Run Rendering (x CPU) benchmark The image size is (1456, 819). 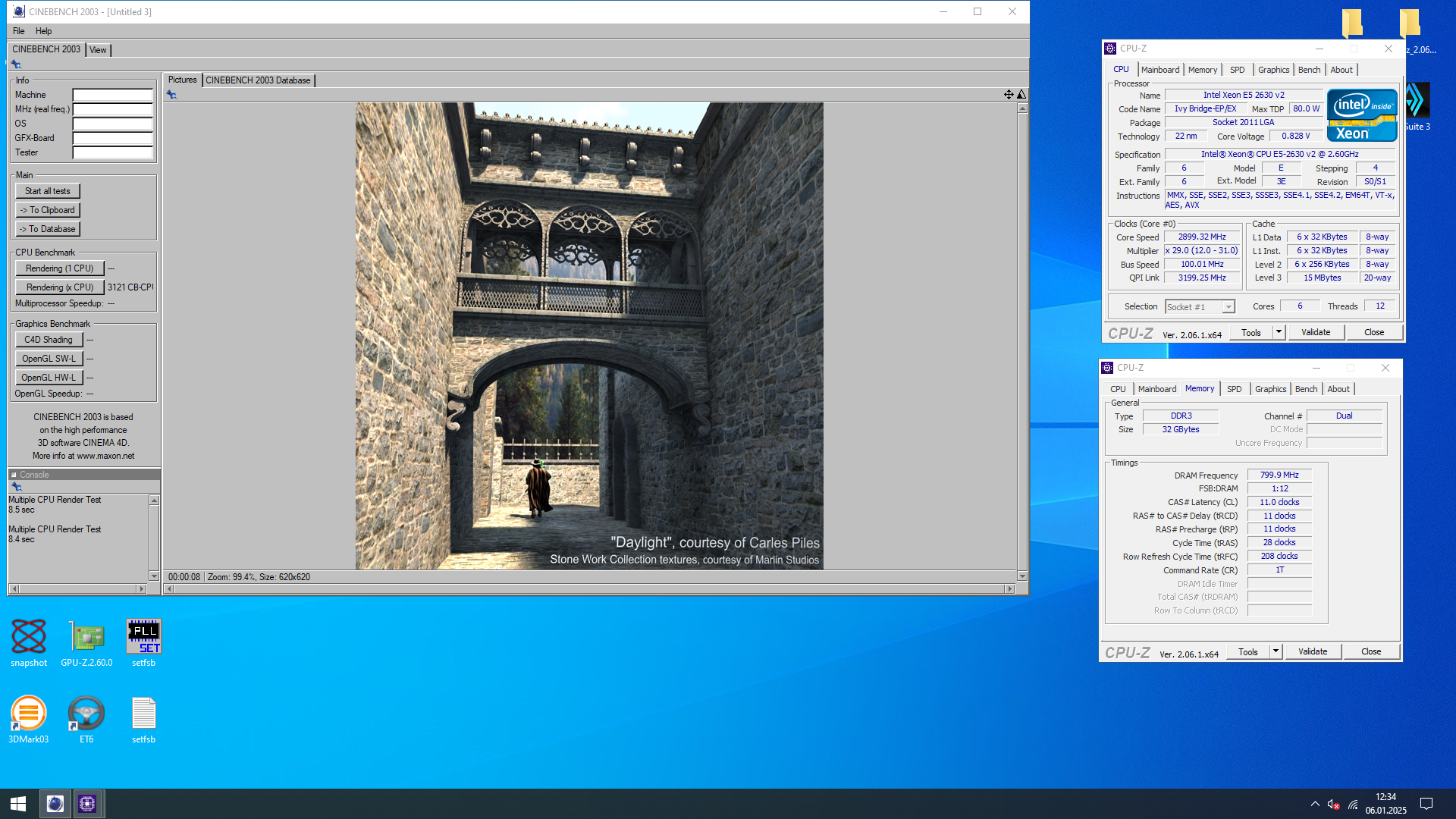(x=60, y=287)
